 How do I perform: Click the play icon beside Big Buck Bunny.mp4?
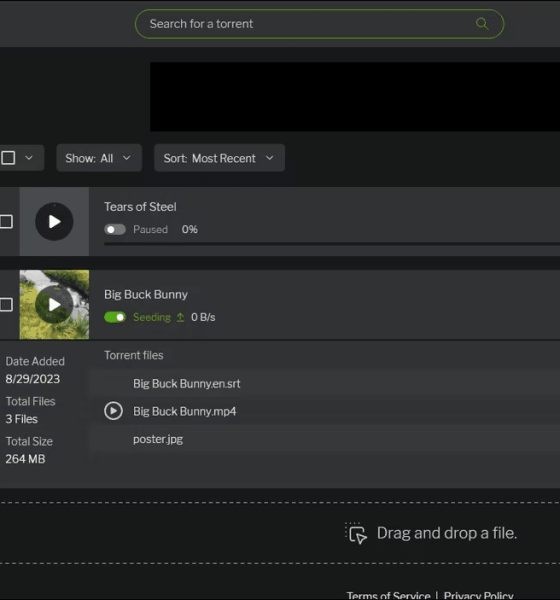113,411
